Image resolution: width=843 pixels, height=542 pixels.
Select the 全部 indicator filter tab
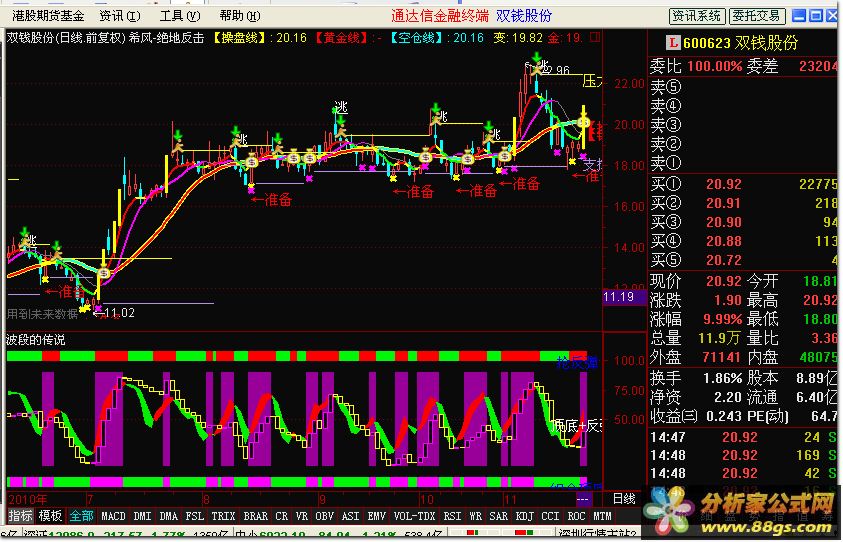(x=81, y=516)
